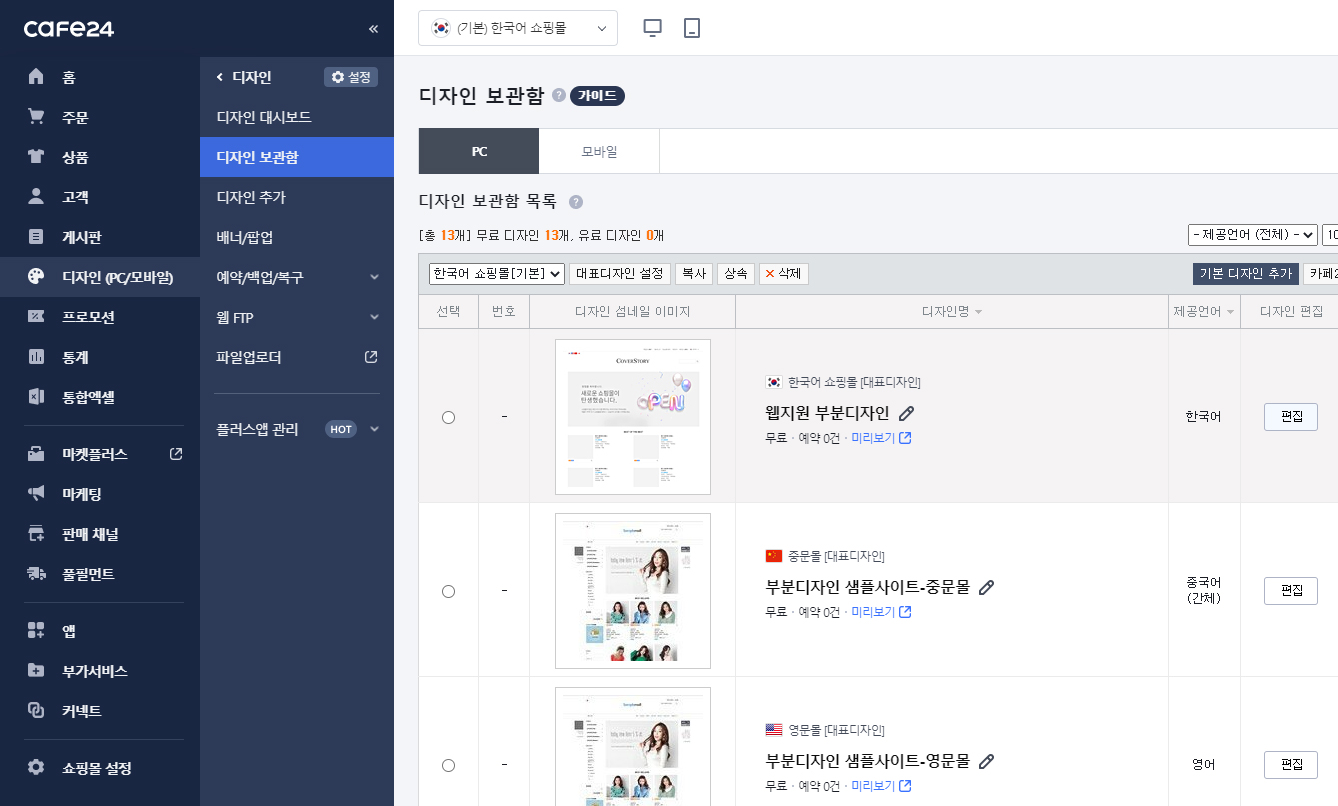Open the 제공언어 (전체) filter dropdown
The width and height of the screenshot is (1338, 806).
(1253, 235)
